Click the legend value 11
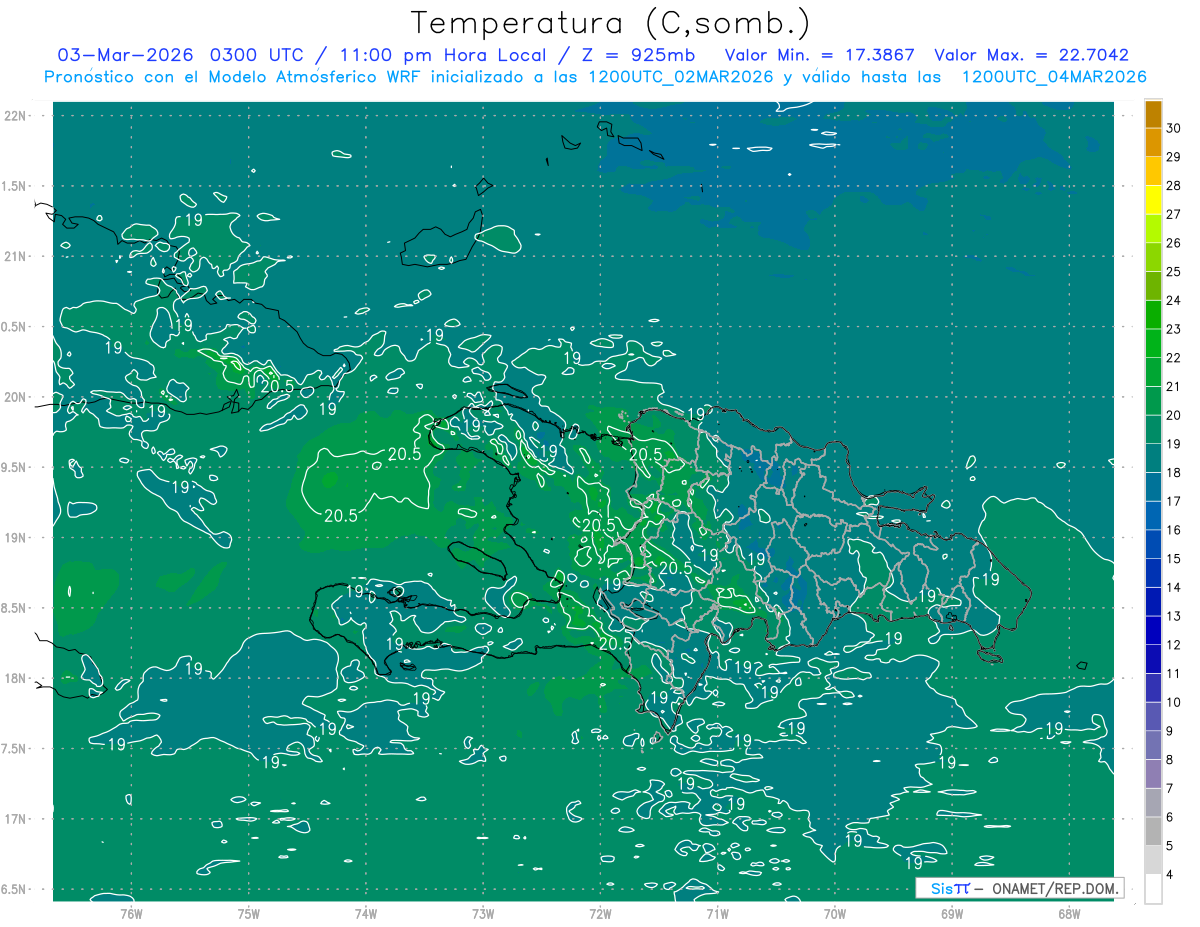The image size is (1200, 927). coord(1174,674)
